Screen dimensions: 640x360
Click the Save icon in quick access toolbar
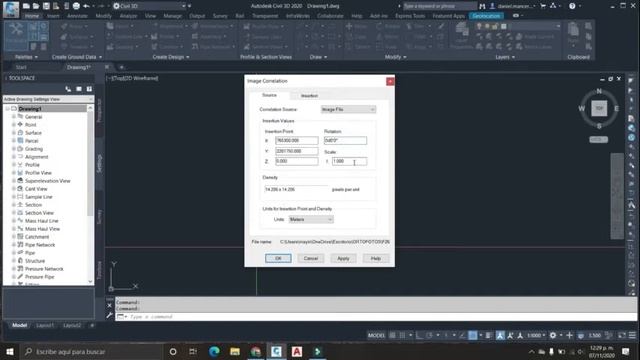pos(46,6)
